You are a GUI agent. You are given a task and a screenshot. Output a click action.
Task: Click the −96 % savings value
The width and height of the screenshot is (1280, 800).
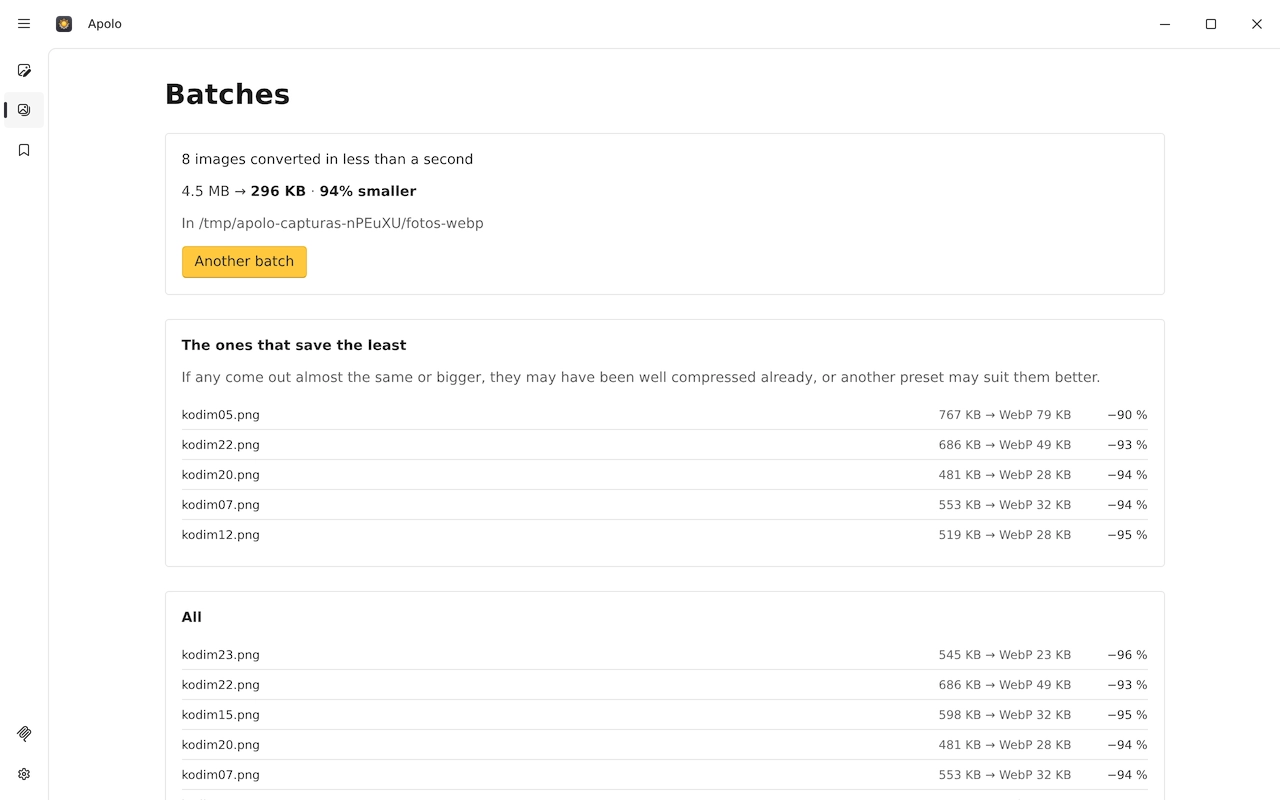1127,655
